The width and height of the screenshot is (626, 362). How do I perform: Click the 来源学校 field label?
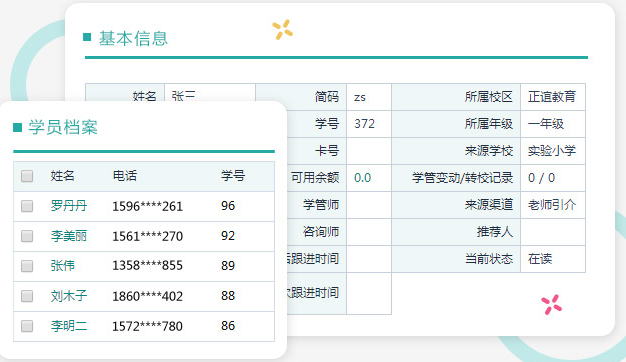tap(489, 150)
